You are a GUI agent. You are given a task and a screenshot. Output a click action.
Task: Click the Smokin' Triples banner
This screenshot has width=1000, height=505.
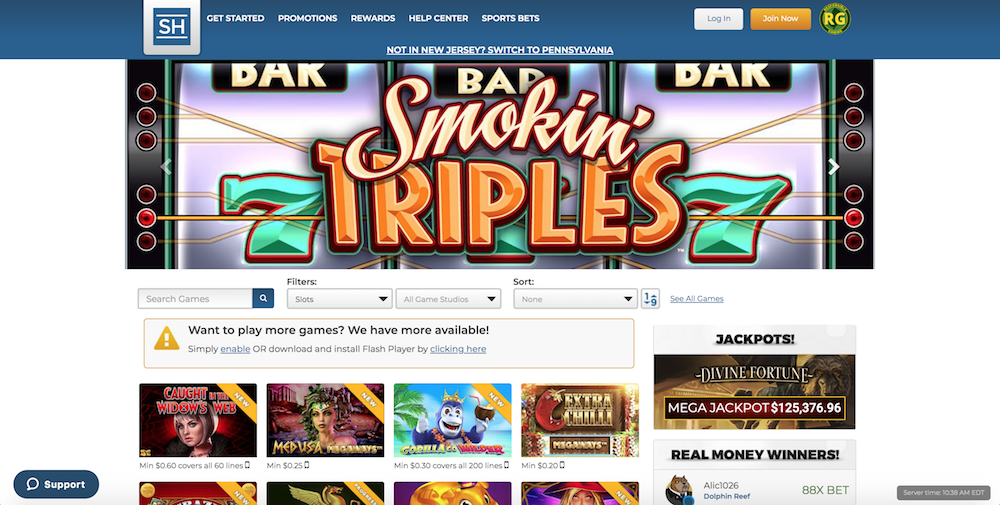coord(499,164)
